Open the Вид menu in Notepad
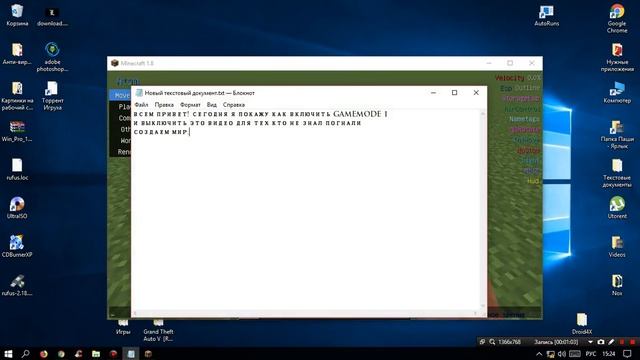Image resolution: width=640 pixels, height=360 pixels. 211,105
